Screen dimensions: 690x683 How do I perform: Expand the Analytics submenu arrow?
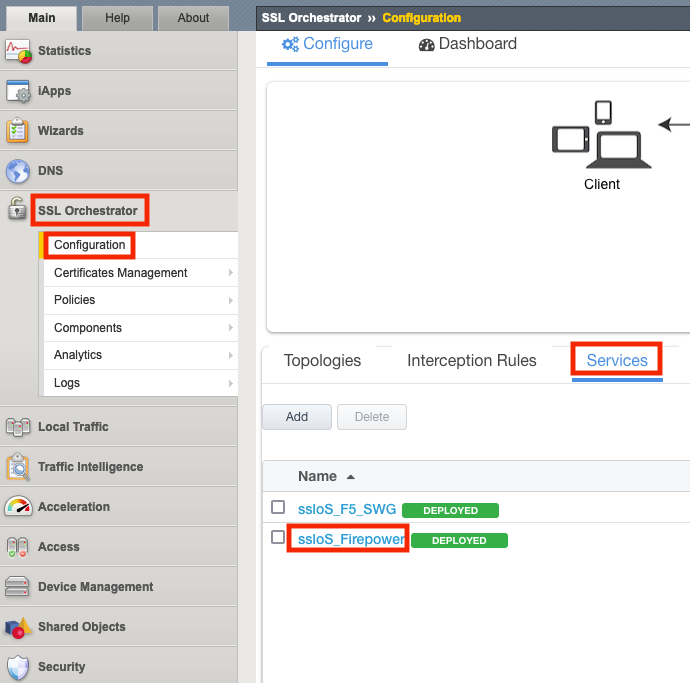231,355
